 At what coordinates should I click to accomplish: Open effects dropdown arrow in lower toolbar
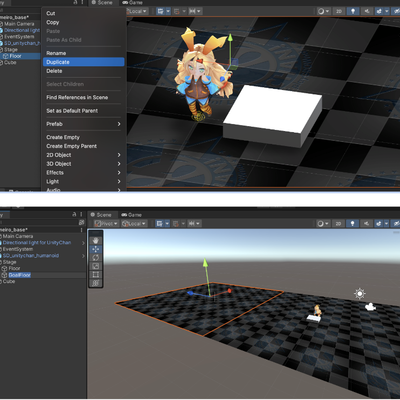(386, 223)
